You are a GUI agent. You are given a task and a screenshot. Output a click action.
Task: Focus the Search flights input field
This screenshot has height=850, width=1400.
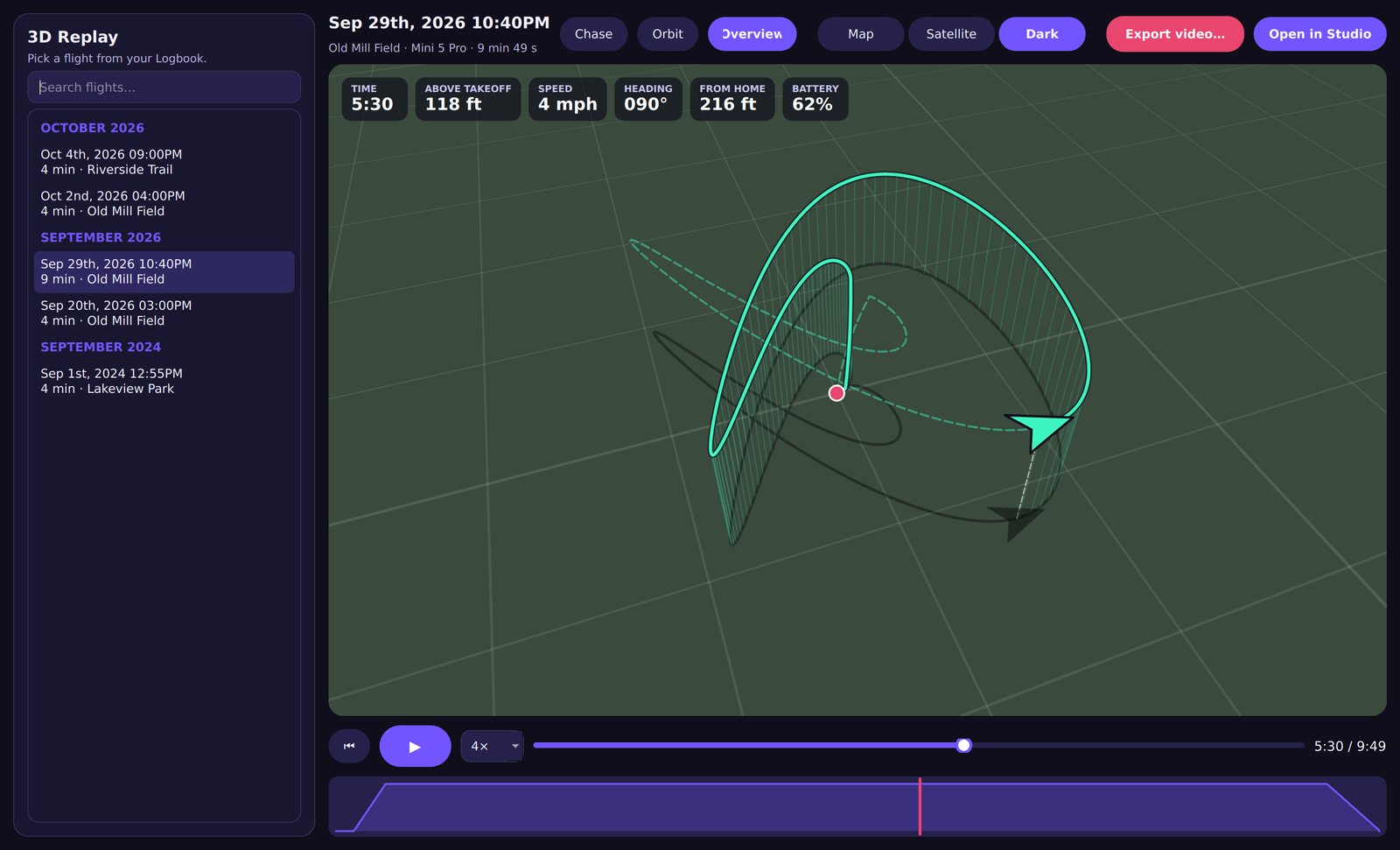click(164, 88)
